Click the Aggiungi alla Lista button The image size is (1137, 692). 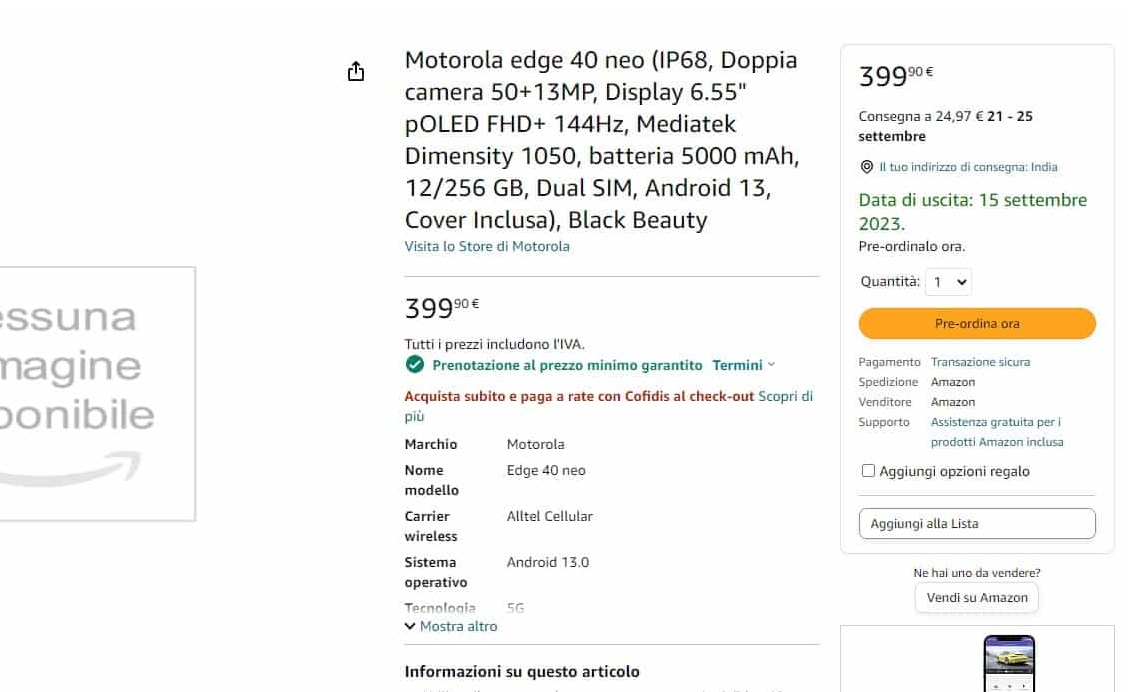[x=976, y=523]
